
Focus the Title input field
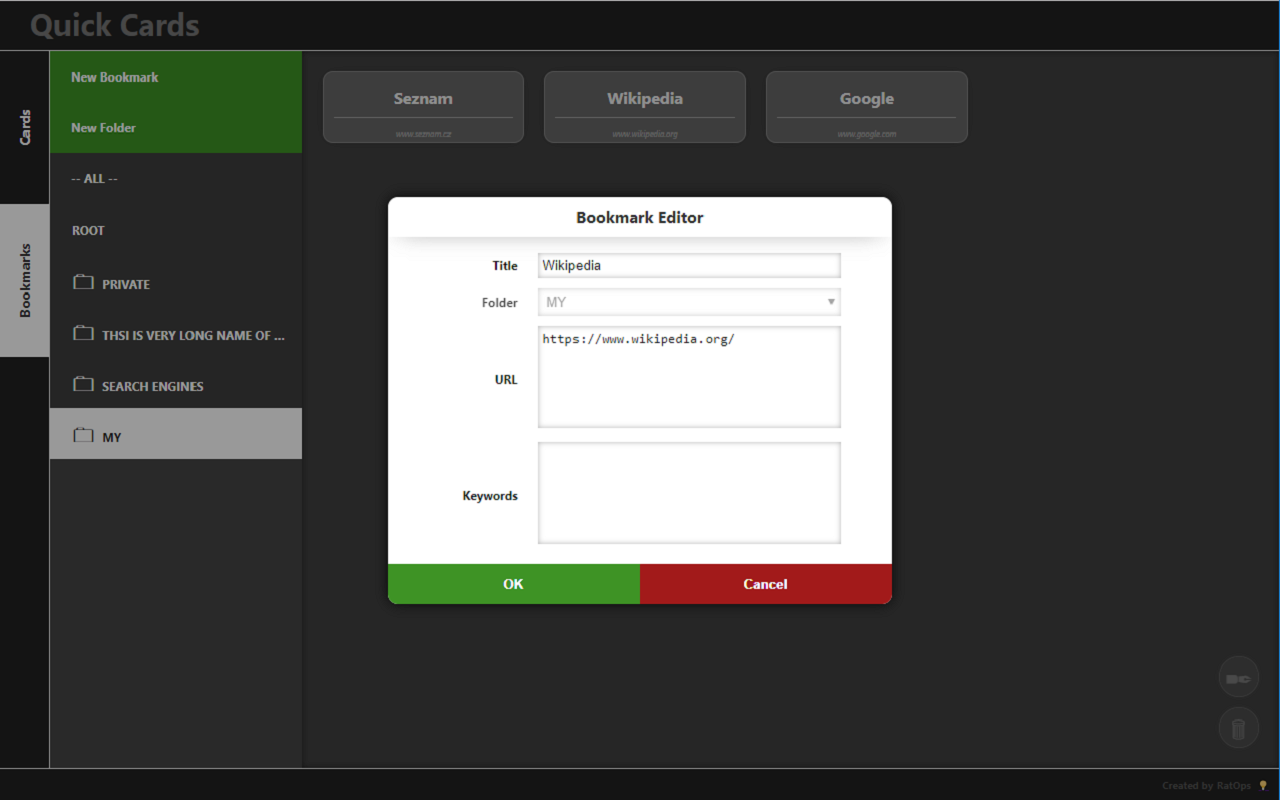click(689, 265)
